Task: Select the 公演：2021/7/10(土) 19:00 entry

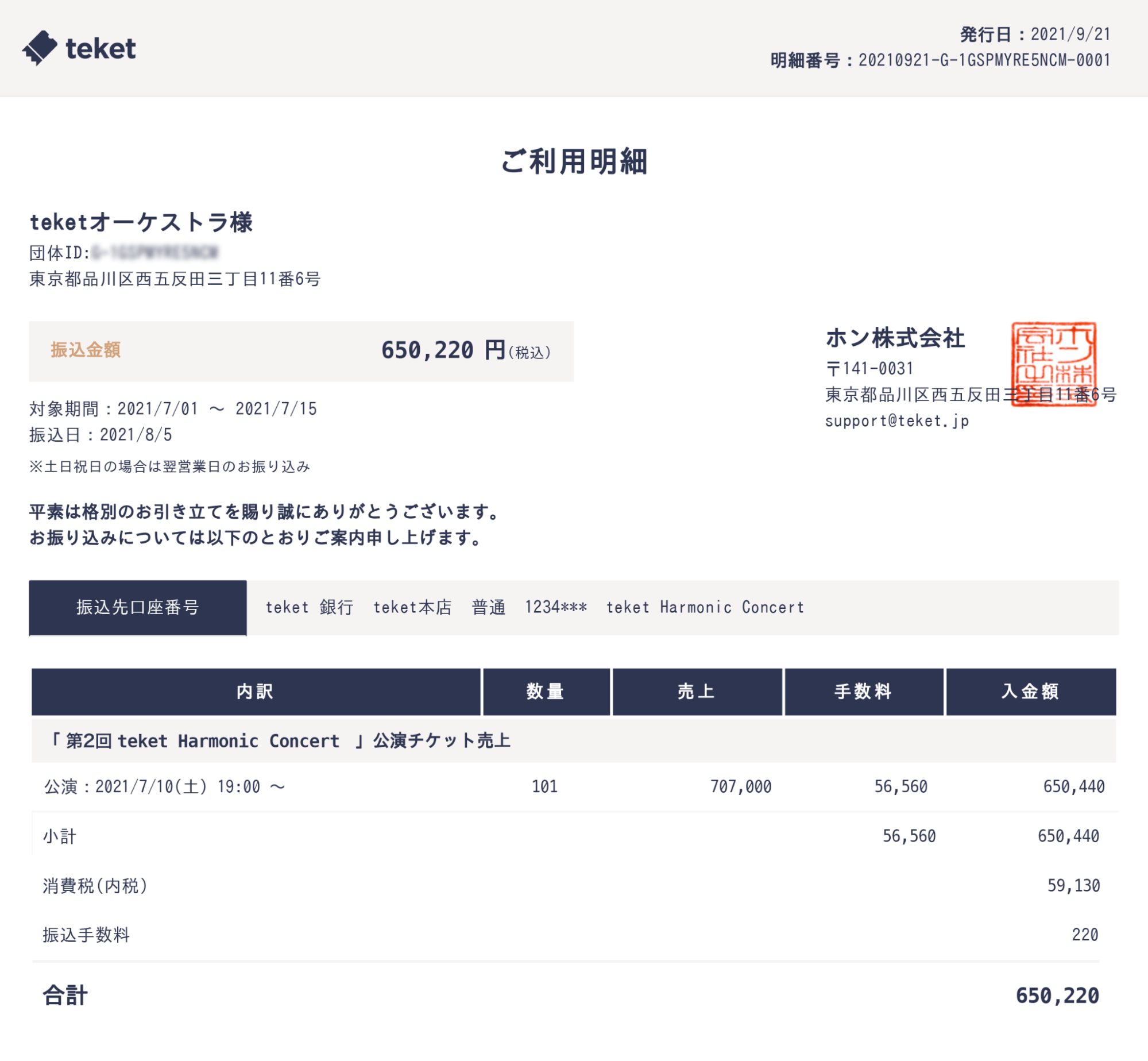Action: click(x=164, y=787)
